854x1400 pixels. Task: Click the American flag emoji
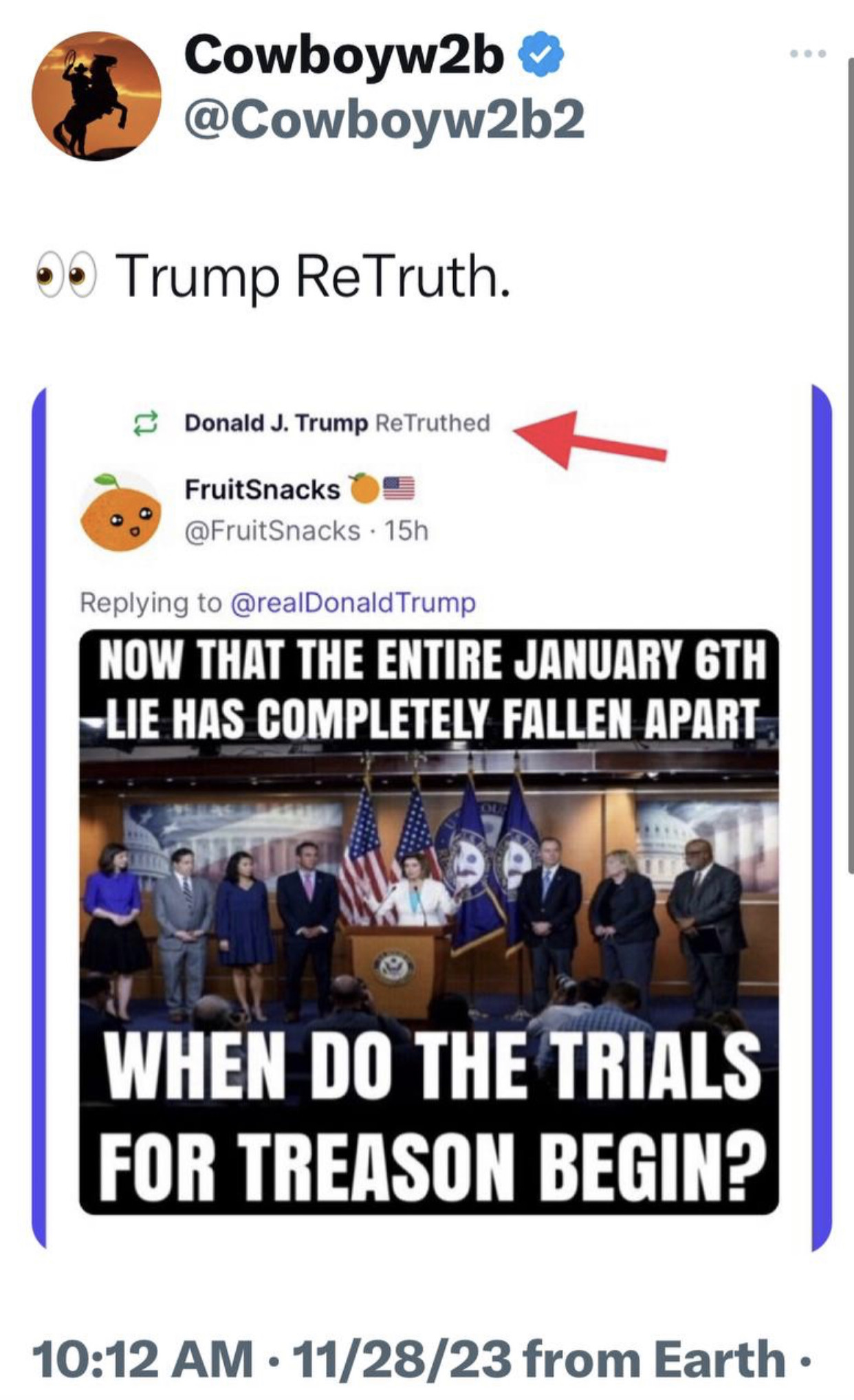[x=398, y=488]
